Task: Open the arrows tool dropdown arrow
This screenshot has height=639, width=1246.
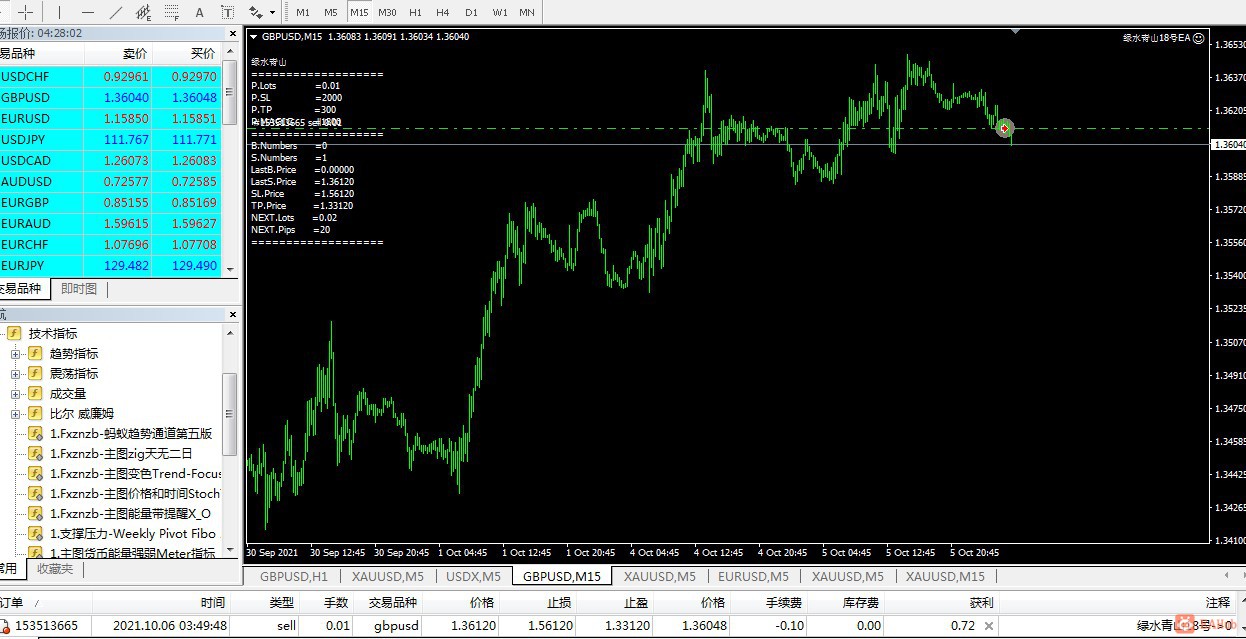Action: point(272,13)
